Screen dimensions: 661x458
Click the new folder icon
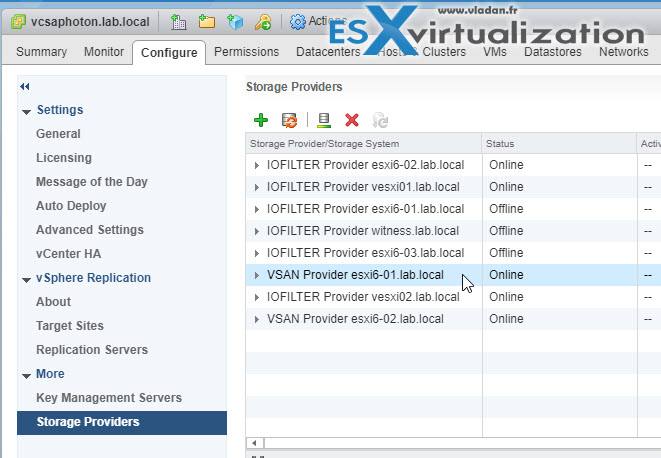[207, 22]
